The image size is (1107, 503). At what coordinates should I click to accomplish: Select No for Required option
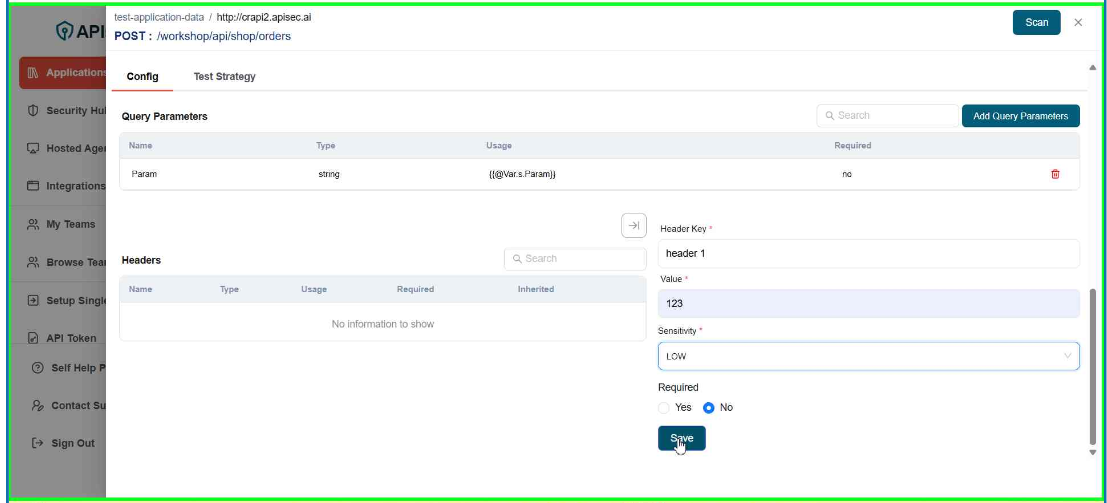coord(709,408)
